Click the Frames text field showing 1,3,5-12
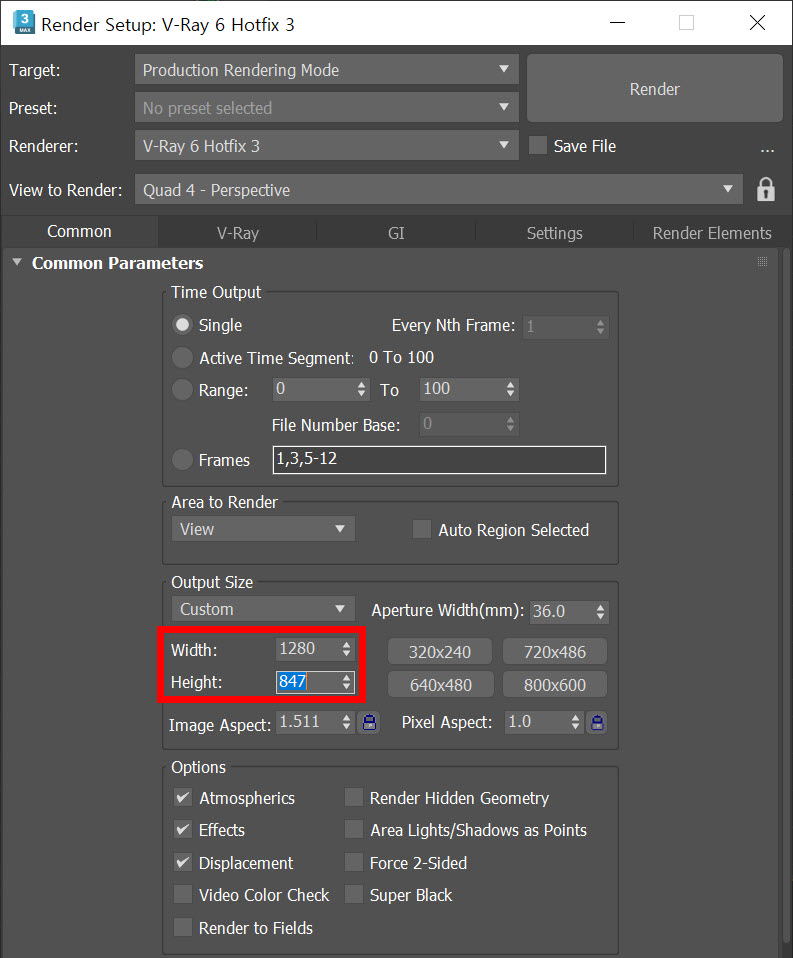Screen dimensions: 793x958 tap(439, 459)
